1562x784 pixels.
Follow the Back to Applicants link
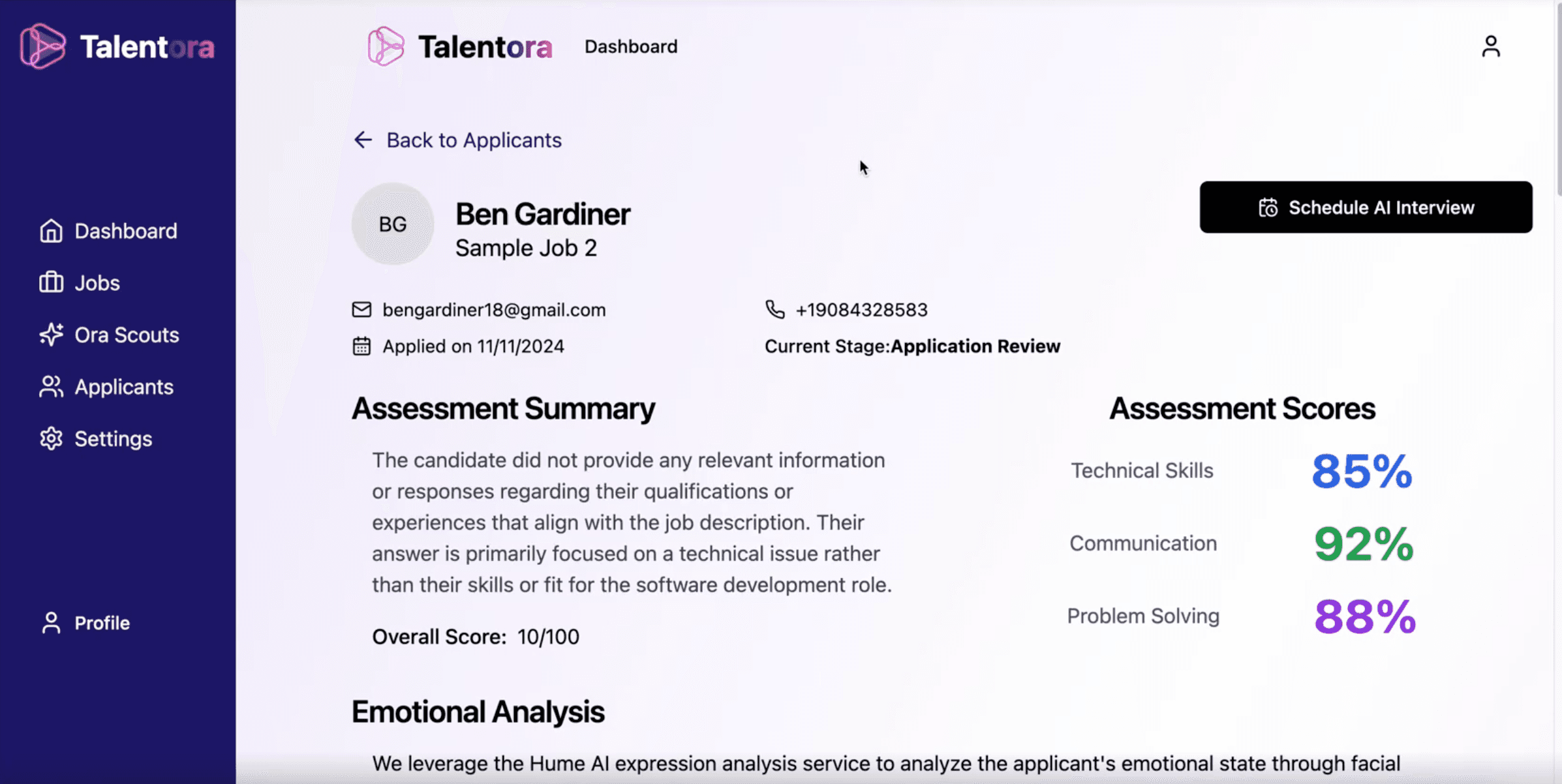(474, 140)
